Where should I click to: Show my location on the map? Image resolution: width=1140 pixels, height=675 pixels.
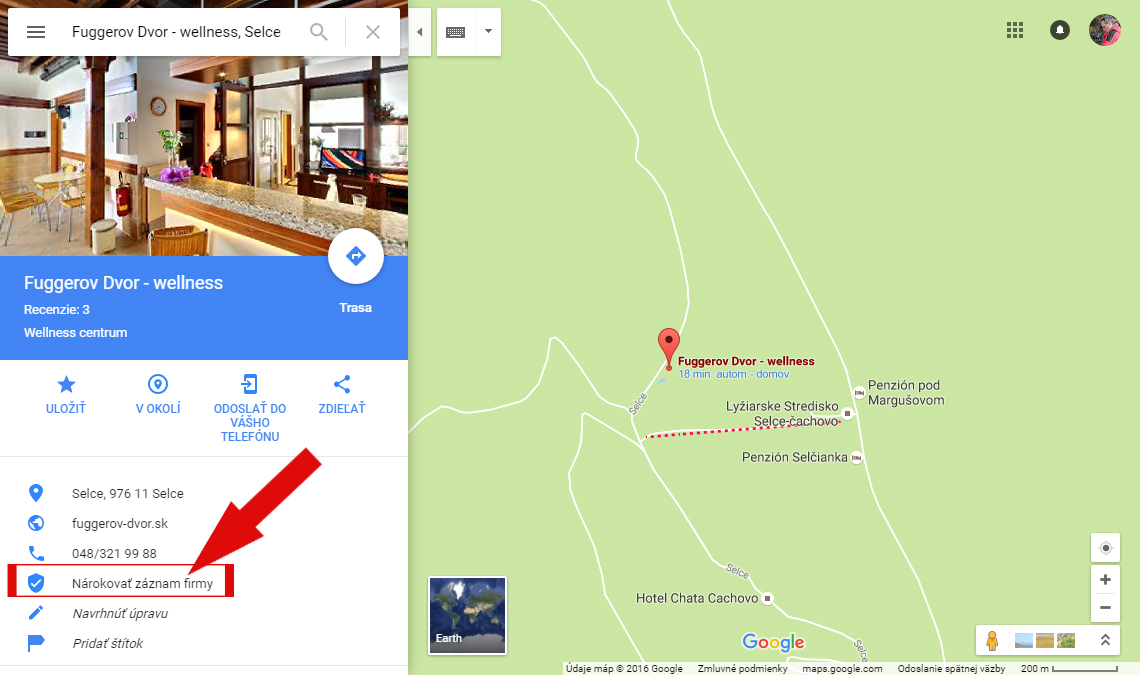1105,548
